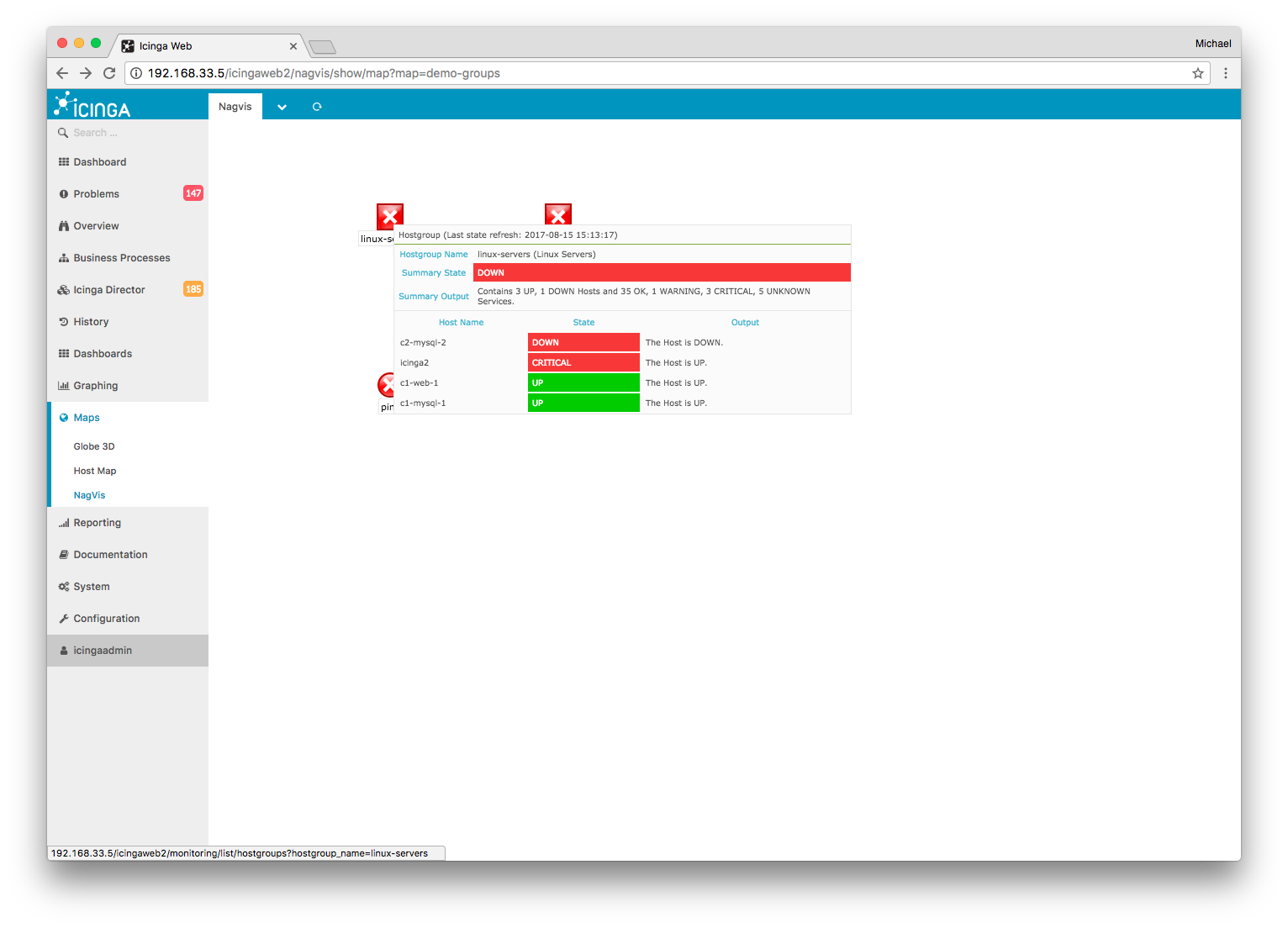This screenshot has width=1288, height=928.
Task: Open the Dashboards menu item
Action: coord(128,354)
